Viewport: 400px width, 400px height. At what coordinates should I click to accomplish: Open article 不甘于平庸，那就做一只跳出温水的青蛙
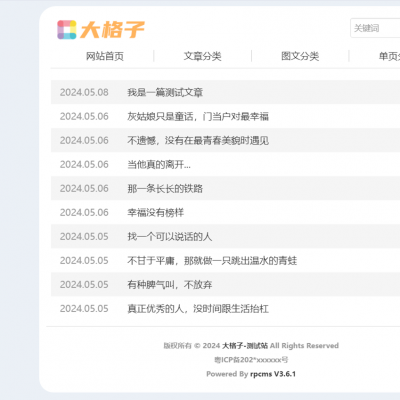(212, 260)
